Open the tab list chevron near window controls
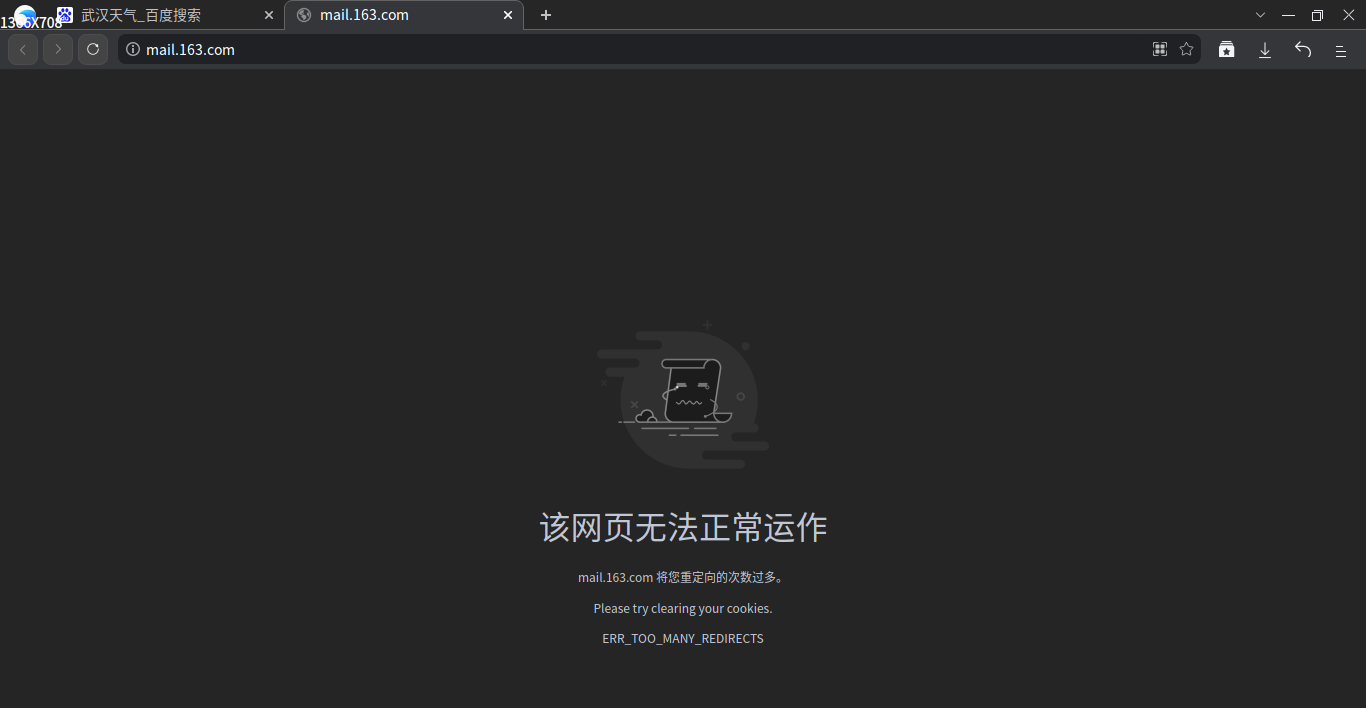This screenshot has width=1366, height=708. coord(1259,15)
